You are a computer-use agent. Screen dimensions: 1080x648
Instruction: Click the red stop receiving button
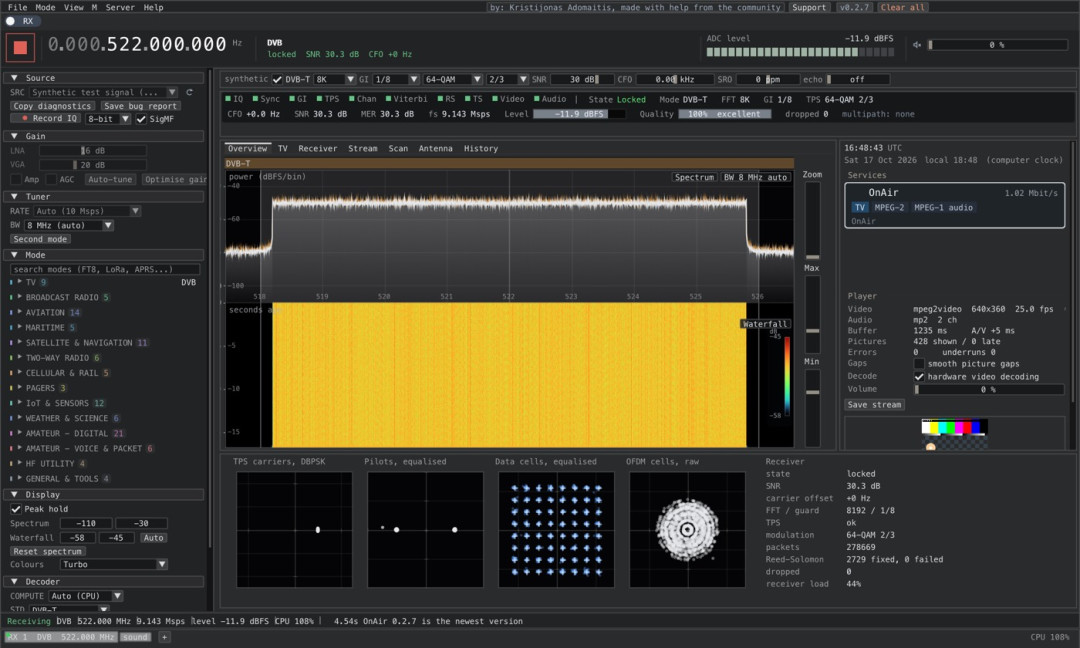tap(20, 47)
